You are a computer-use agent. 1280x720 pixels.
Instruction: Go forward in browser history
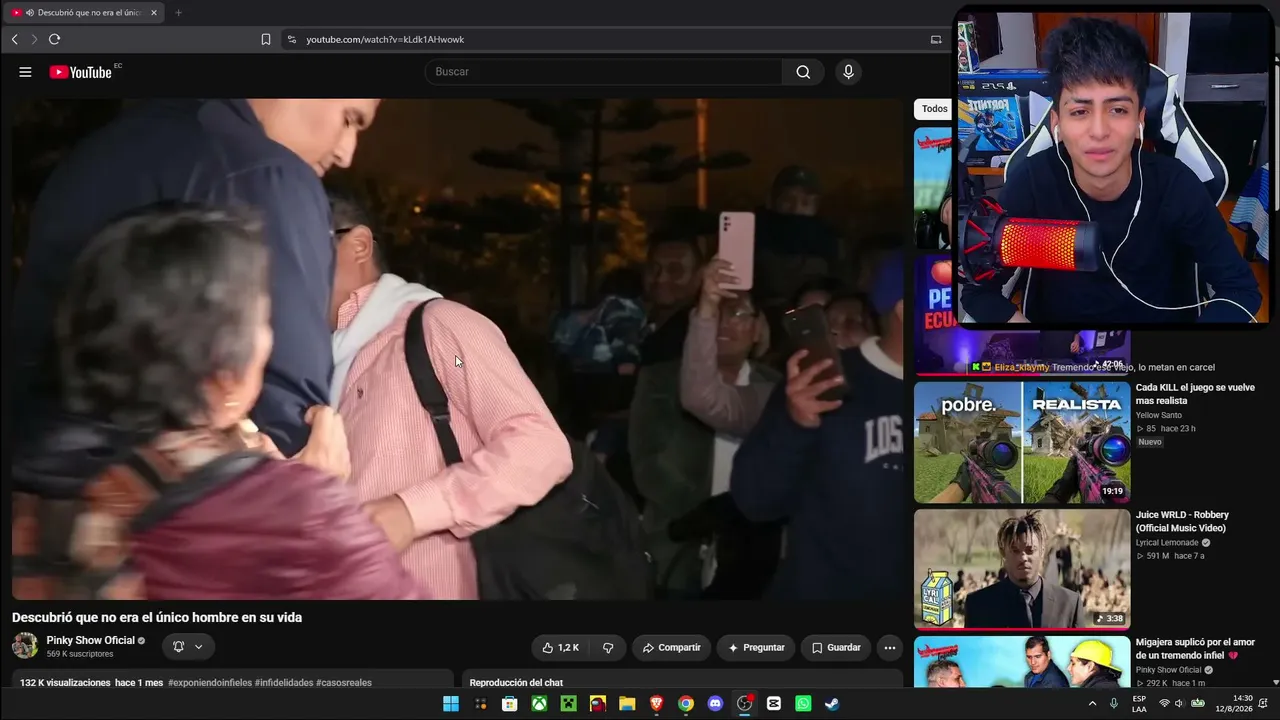coord(34,39)
